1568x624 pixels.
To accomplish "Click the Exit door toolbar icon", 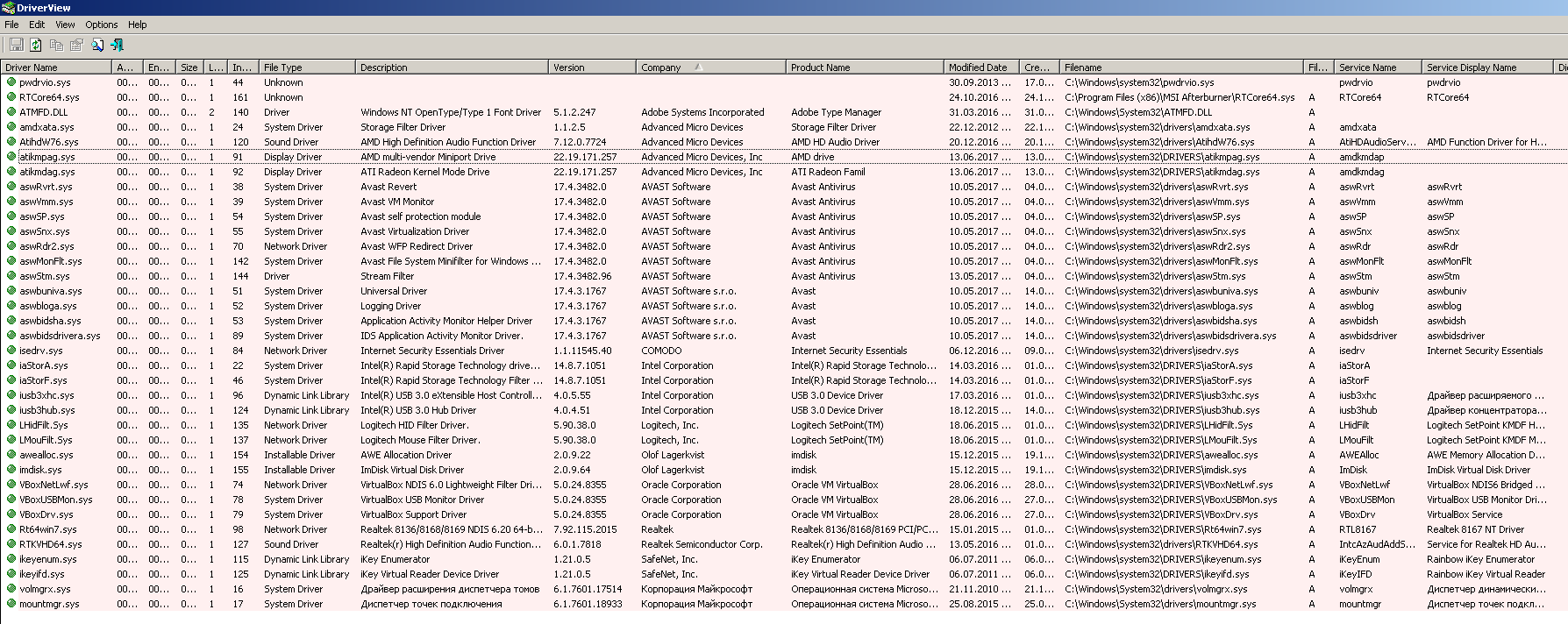I will pos(118,45).
